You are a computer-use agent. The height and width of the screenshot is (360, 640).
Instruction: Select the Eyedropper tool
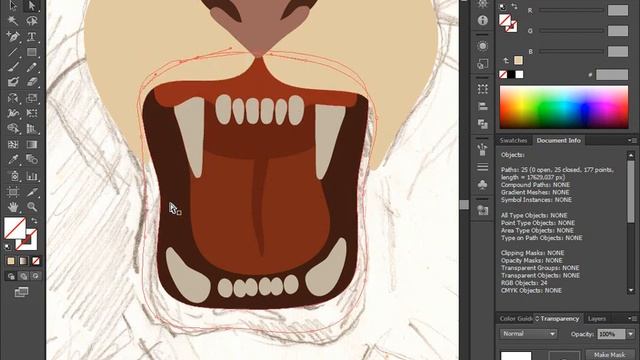pos(13,159)
